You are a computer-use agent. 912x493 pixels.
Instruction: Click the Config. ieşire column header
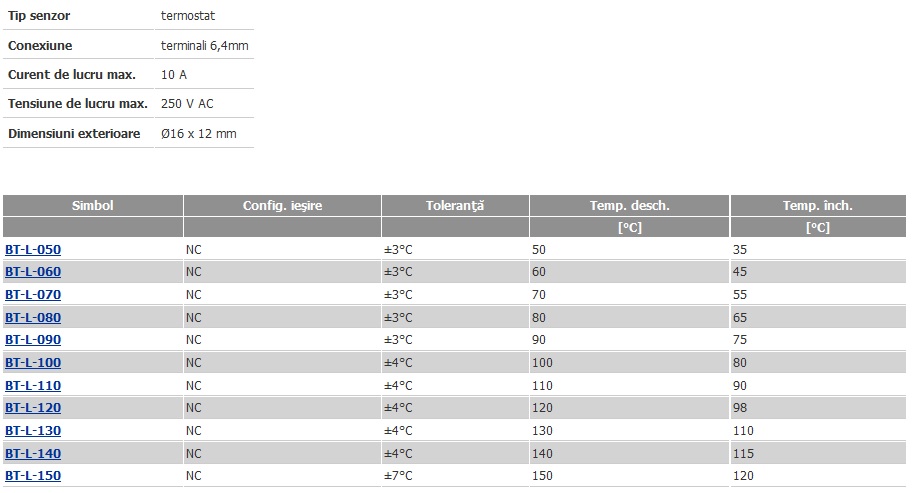(282, 205)
